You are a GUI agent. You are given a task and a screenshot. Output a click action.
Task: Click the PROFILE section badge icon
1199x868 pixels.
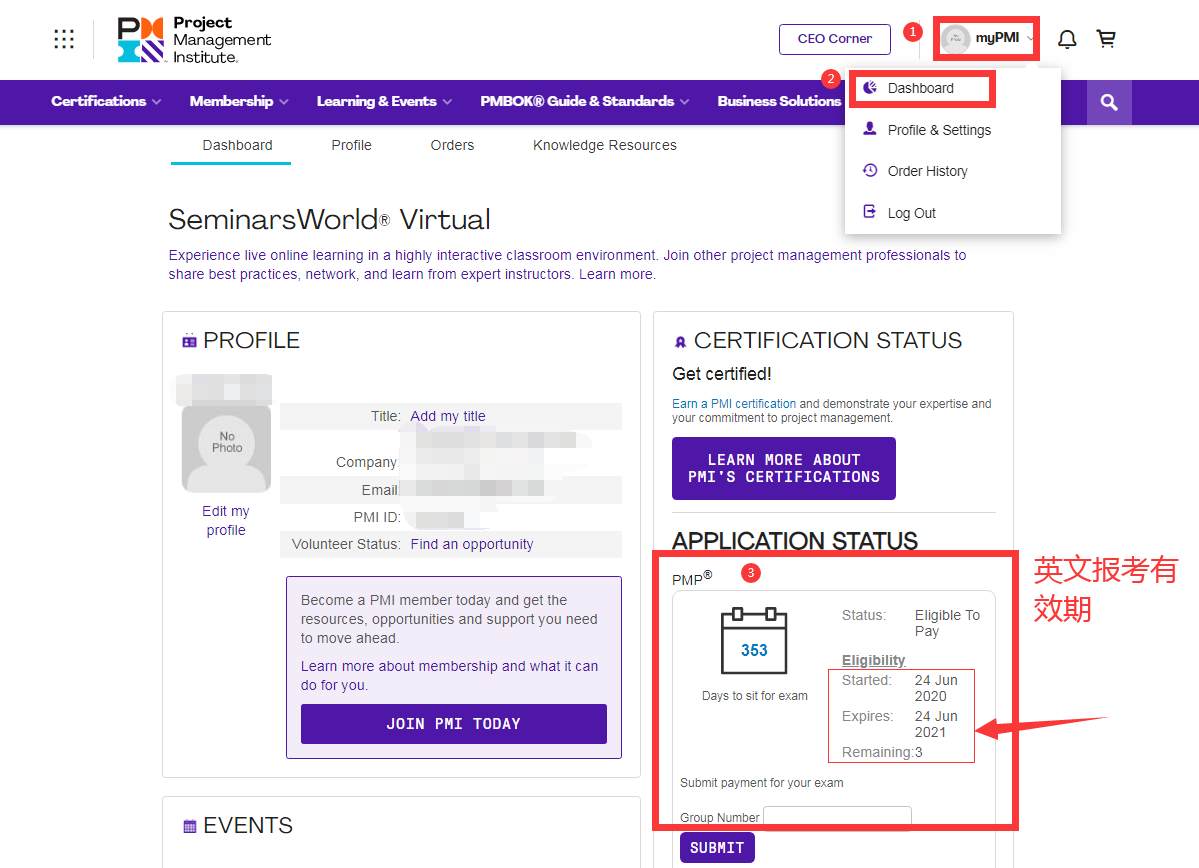click(189, 341)
